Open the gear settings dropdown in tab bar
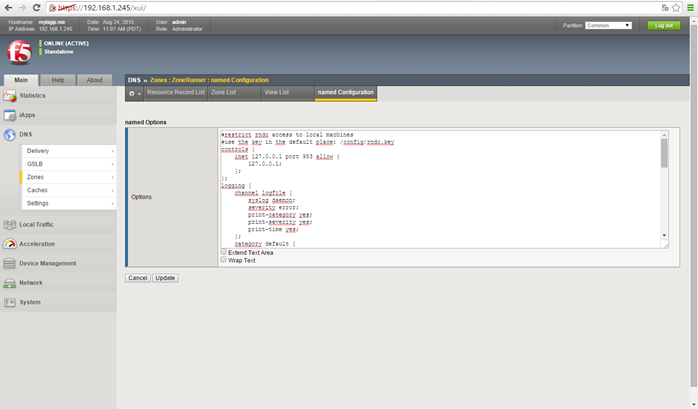Screen dimensions: 698x409 point(134,92)
